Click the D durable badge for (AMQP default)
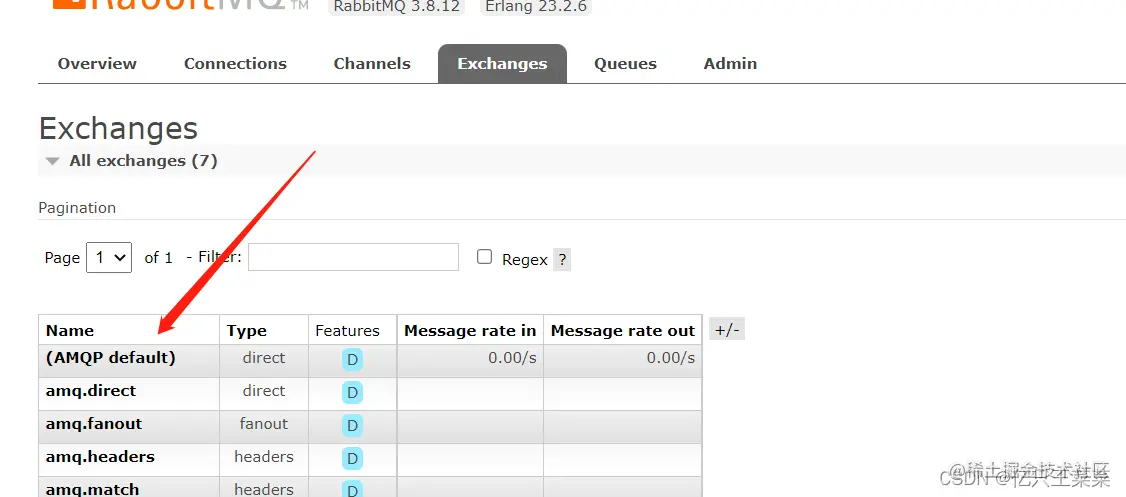 (352, 359)
